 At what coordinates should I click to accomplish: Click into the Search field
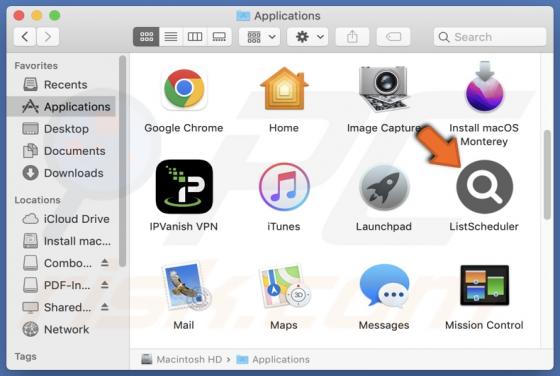pyautogui.click(x=490, y=37)
